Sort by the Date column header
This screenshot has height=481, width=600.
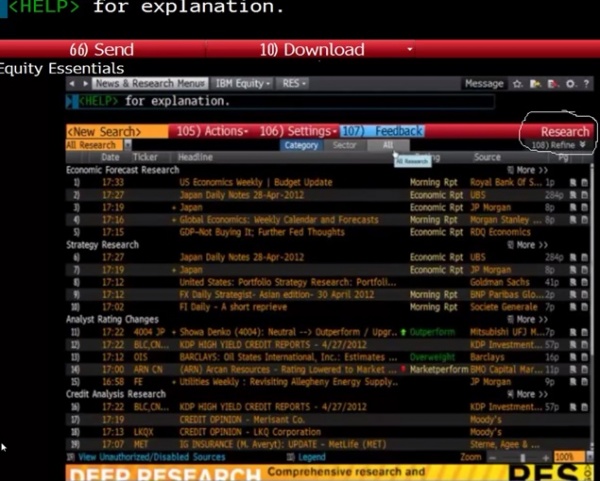(110, 157)
